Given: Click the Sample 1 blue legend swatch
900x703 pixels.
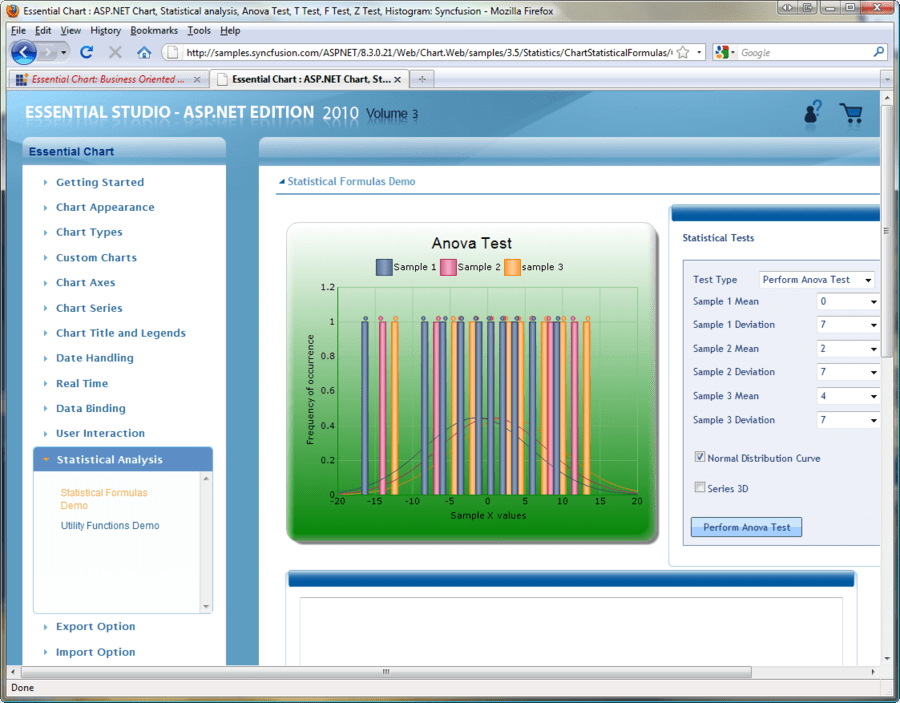Looking at the screenshot, I should point(384,267).
